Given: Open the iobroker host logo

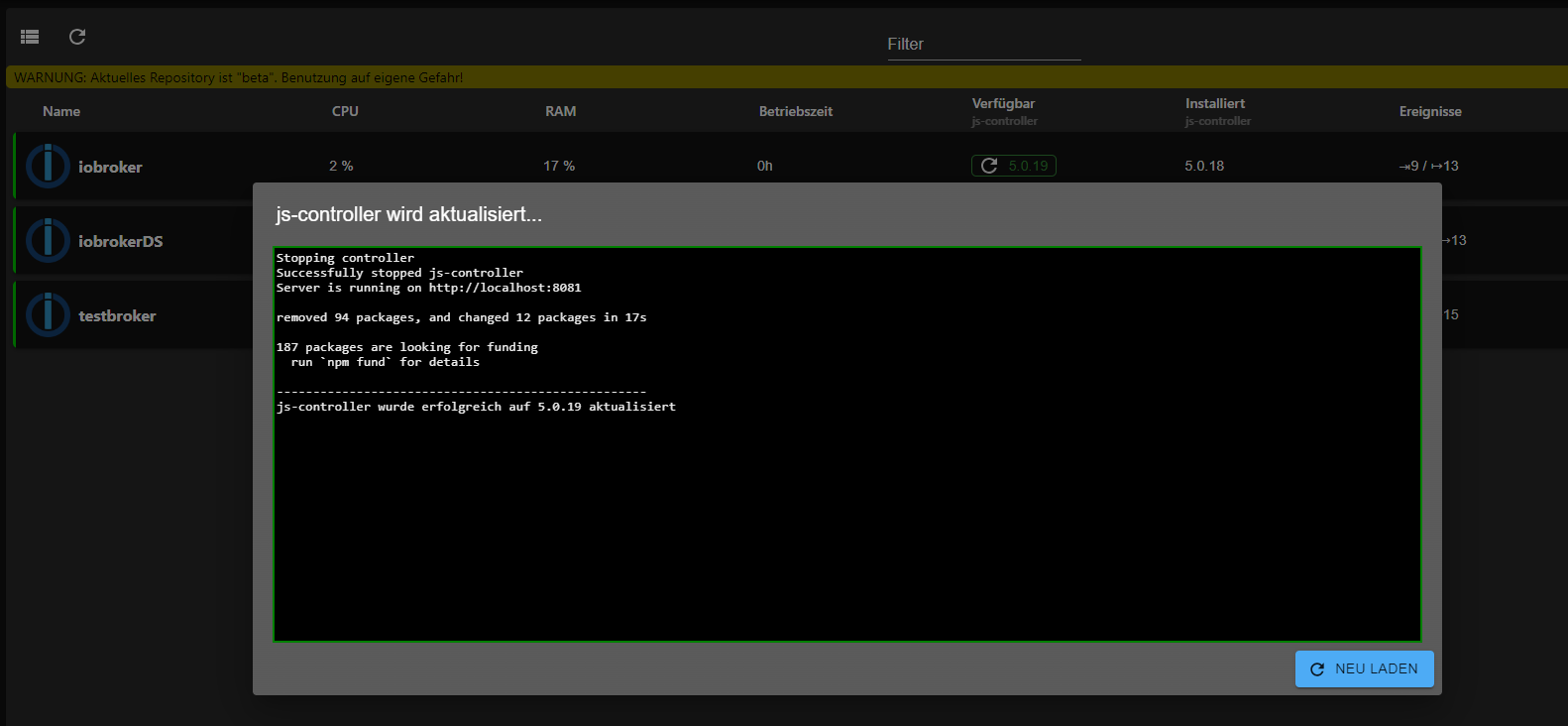Looking at the screenshot, I should tap(48, 166).
